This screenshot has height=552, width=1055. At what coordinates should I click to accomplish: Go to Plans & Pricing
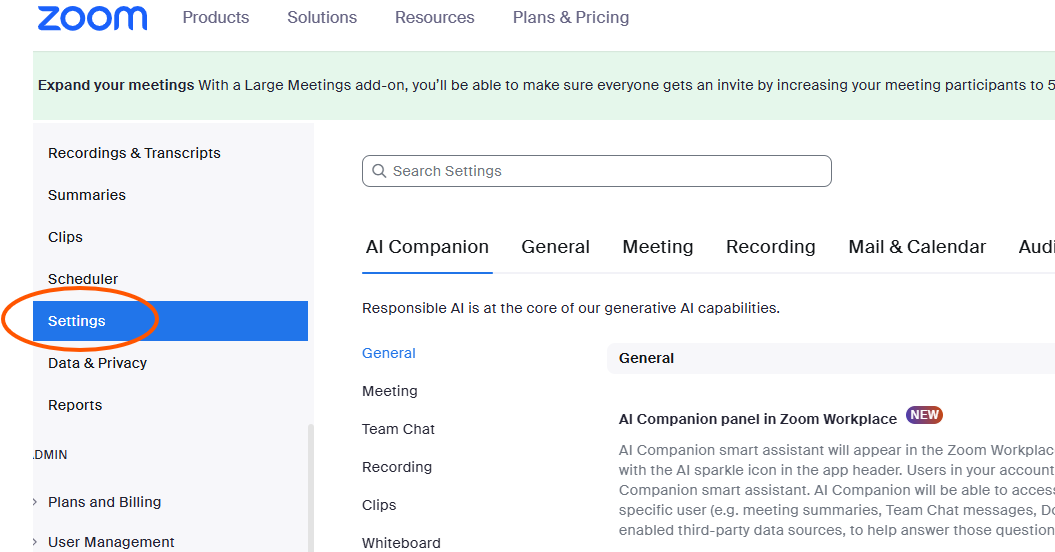point(571,18)
